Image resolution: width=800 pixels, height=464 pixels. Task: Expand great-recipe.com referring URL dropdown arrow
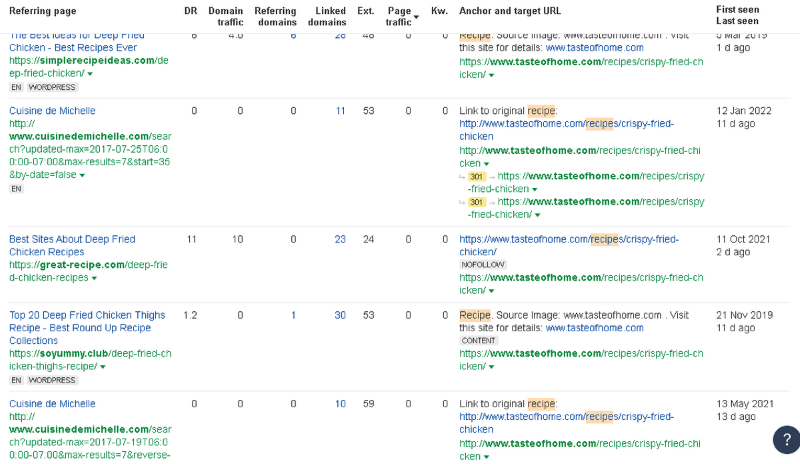(94, 279)
